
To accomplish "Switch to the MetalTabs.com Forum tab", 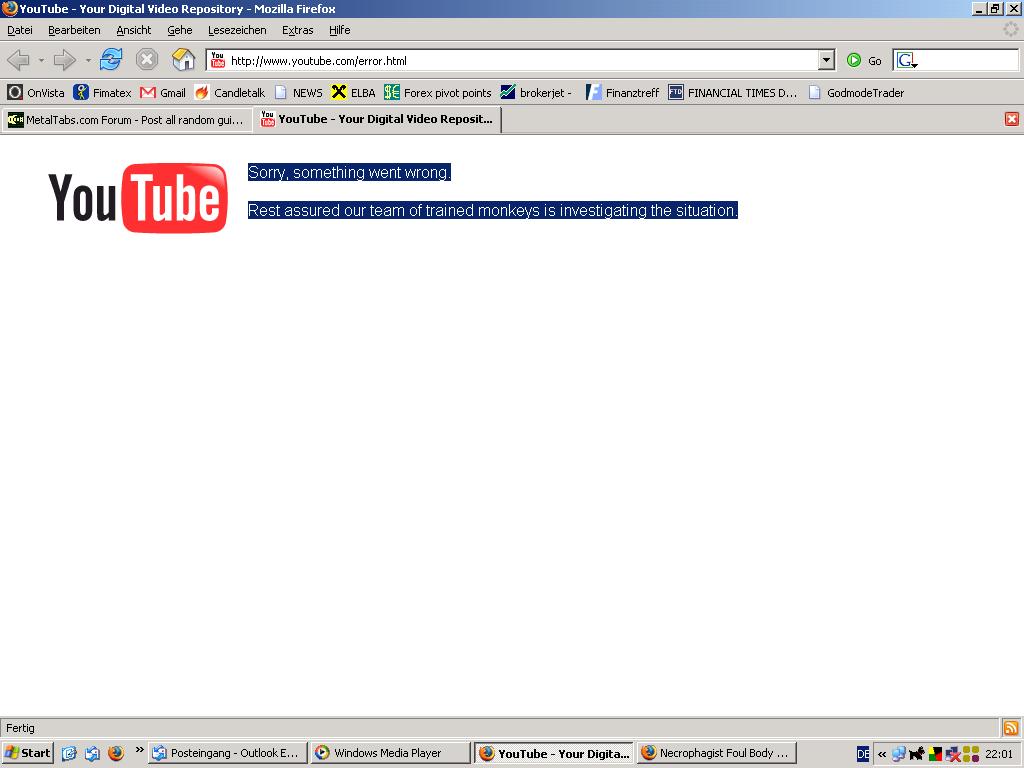I will [127, 120].
